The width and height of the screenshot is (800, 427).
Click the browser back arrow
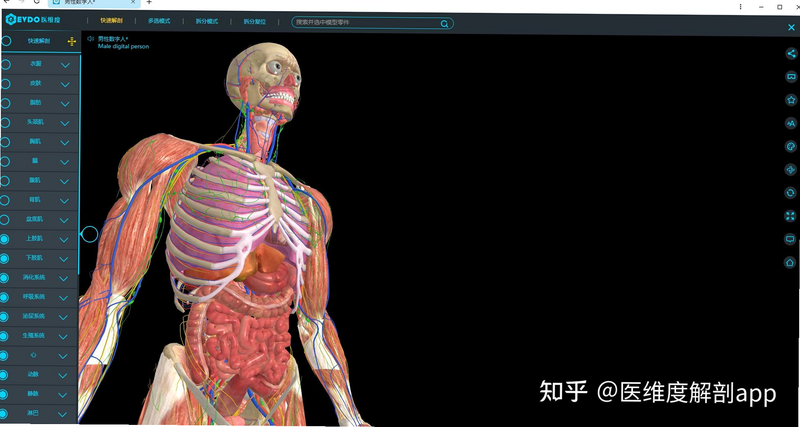point(7,2)
